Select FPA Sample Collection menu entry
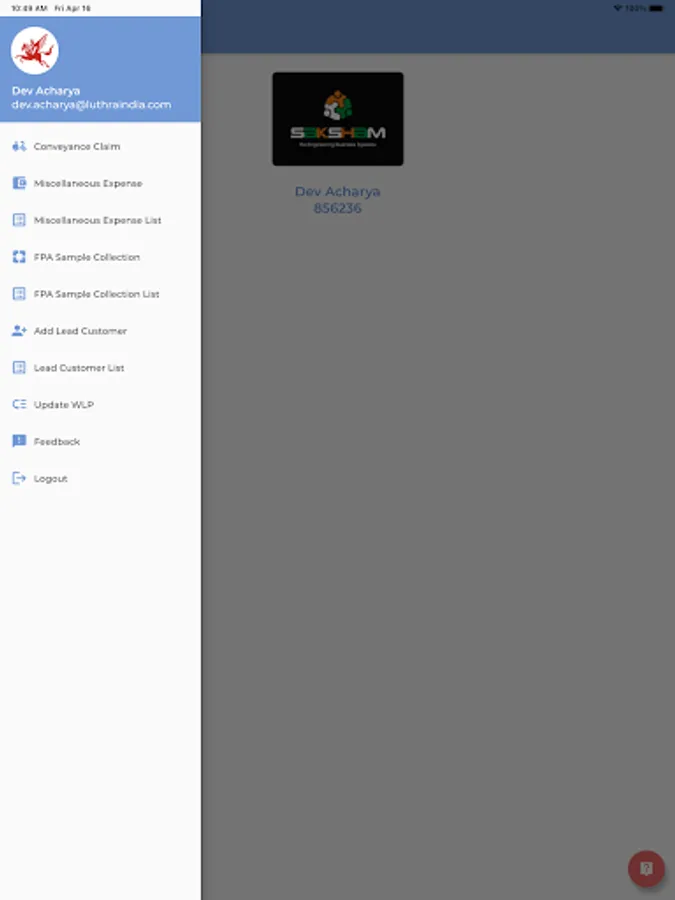Image resolution: width=675 pixels, height=900 pixels. pos(100,257)
